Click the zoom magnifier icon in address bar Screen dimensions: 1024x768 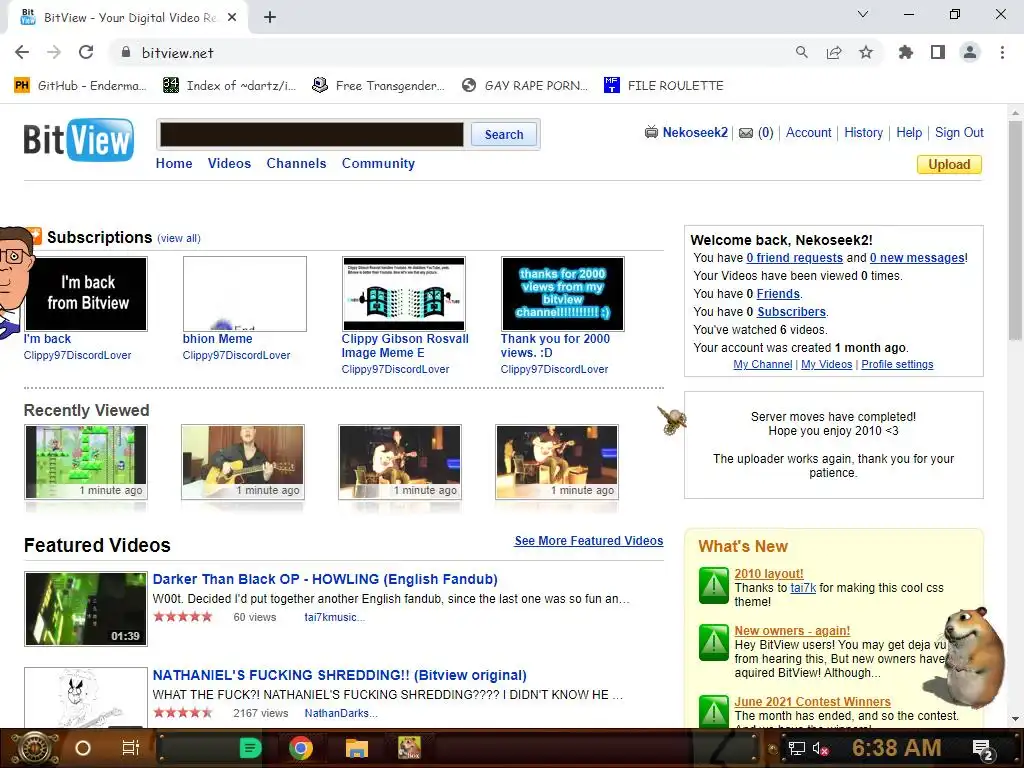pos(802,53)
